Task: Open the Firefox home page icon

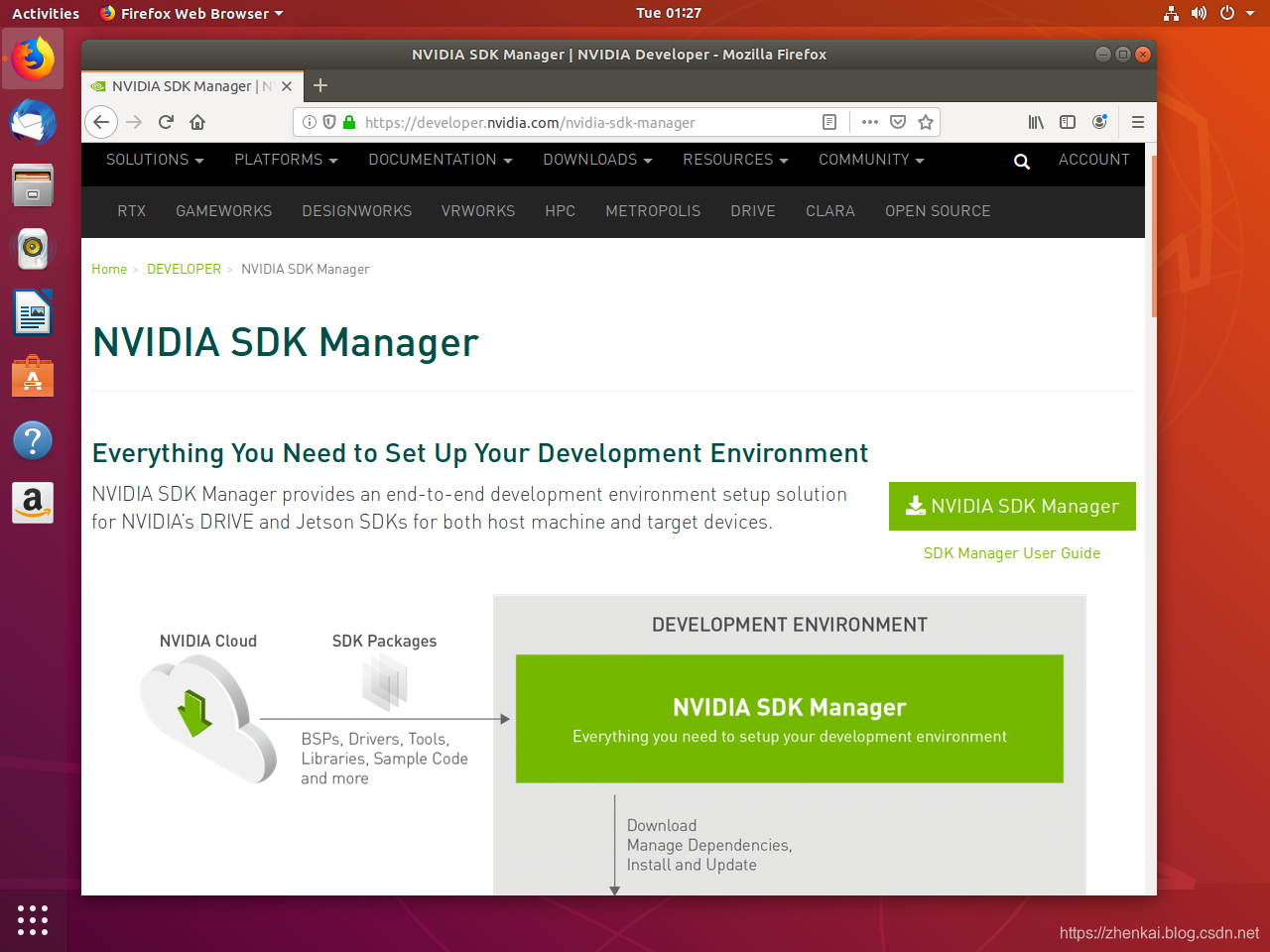Action: pos(197,122)
